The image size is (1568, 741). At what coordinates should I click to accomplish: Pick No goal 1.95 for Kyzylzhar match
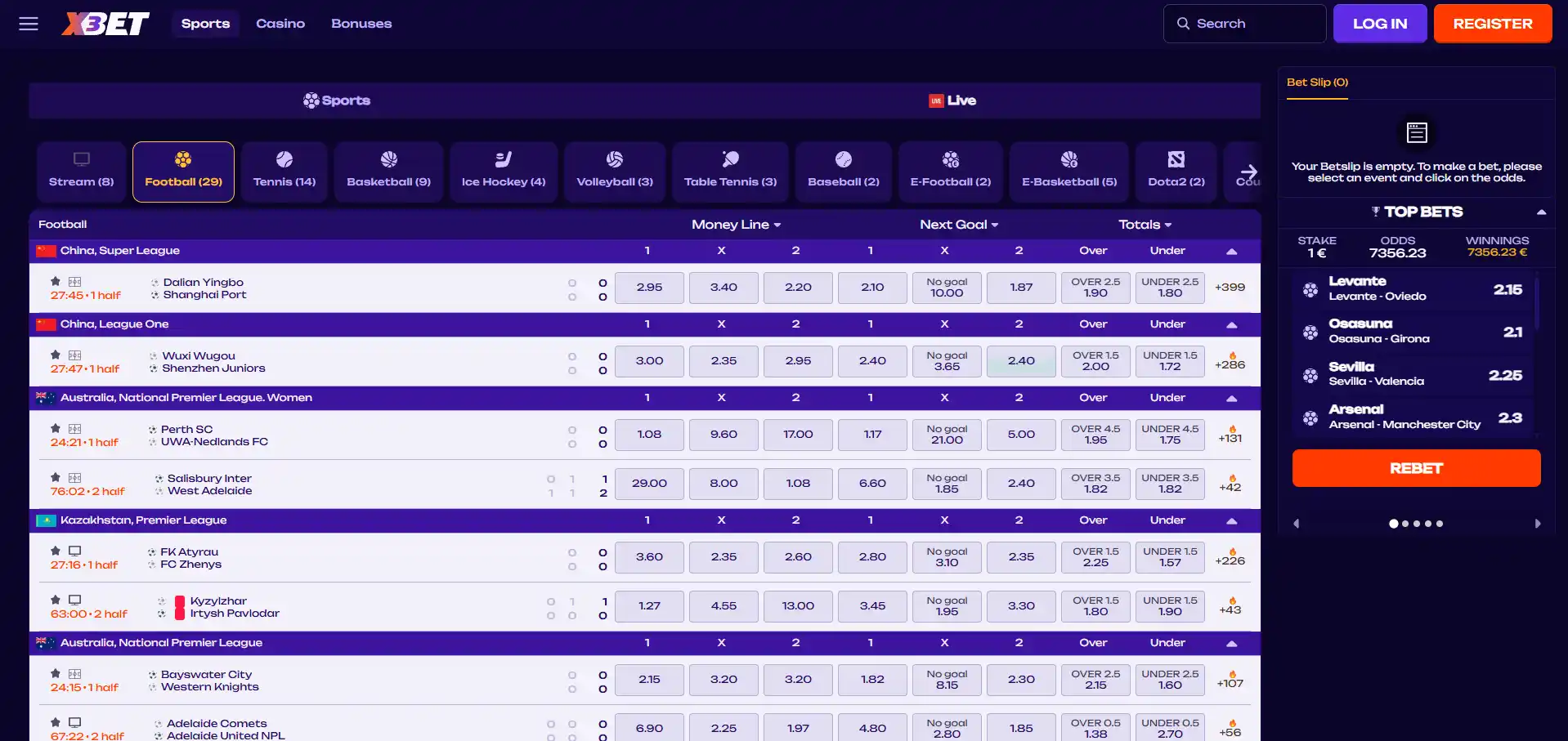pyautogui.click(x=947, y=606)
